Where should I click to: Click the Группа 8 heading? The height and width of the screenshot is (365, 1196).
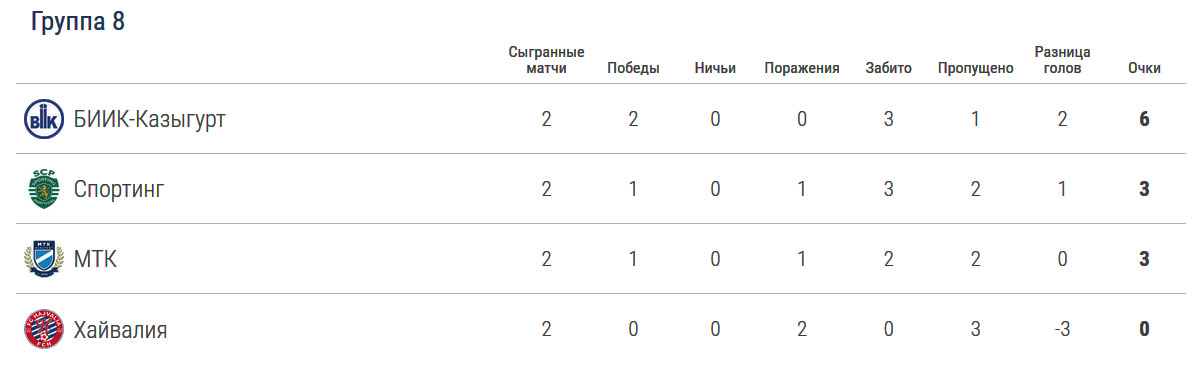coord(78,22)
